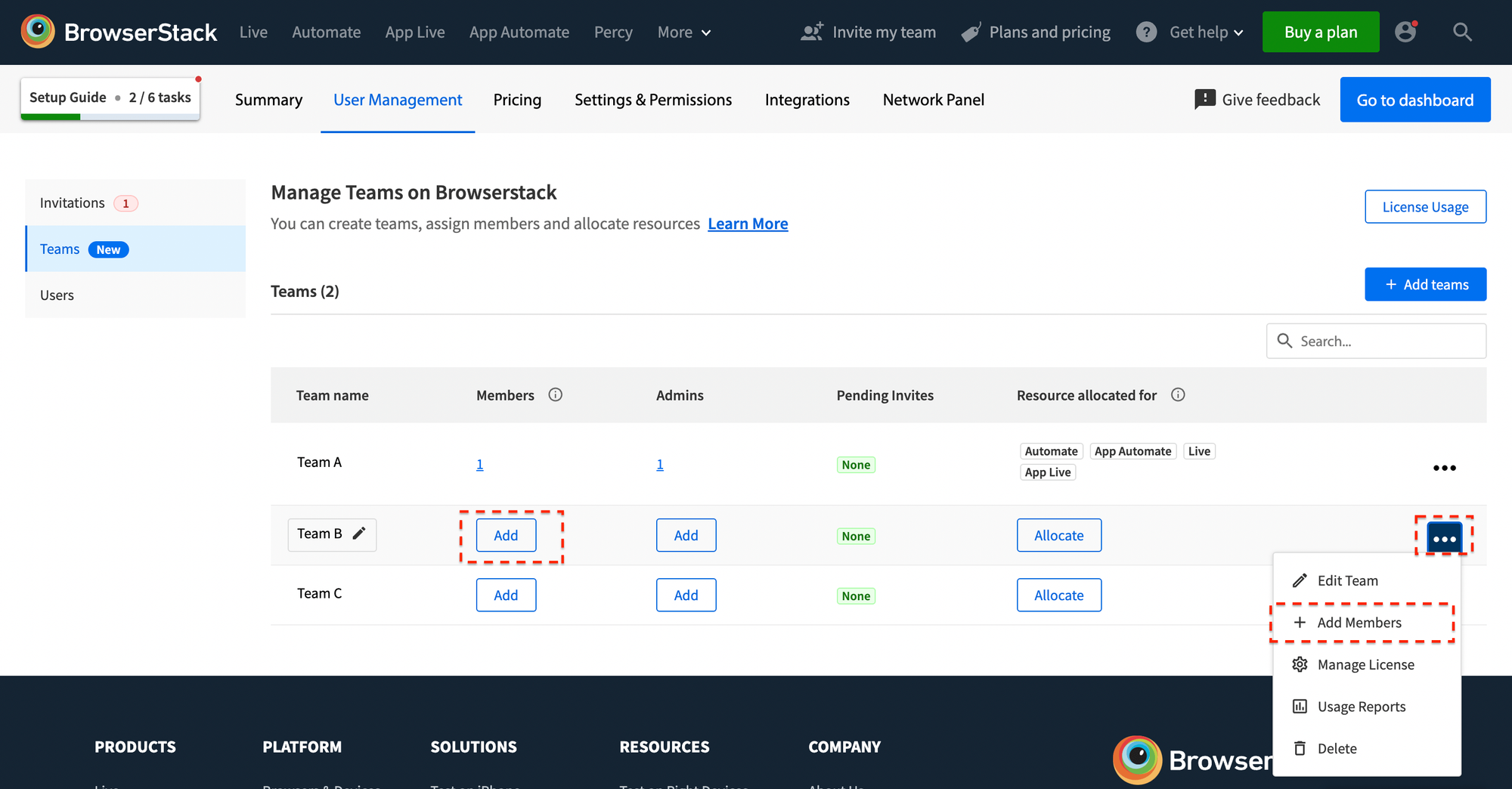
Task: Open the Team A three-dot menu
Action: [x=1444, y=468]
